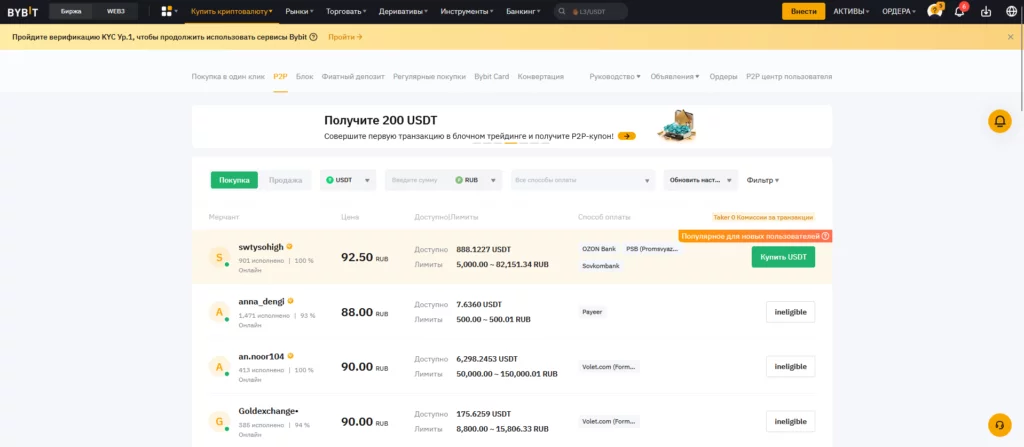Click ineligible button for an.noor104

[x=790, y=367]
